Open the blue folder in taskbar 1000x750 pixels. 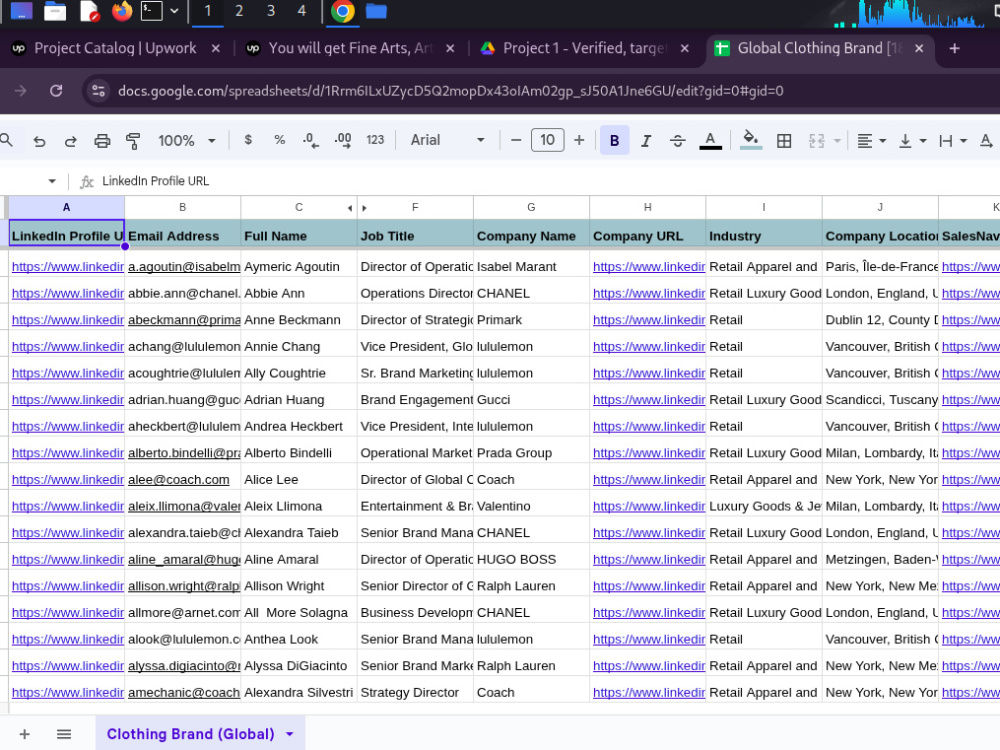[x=376, y=11]
